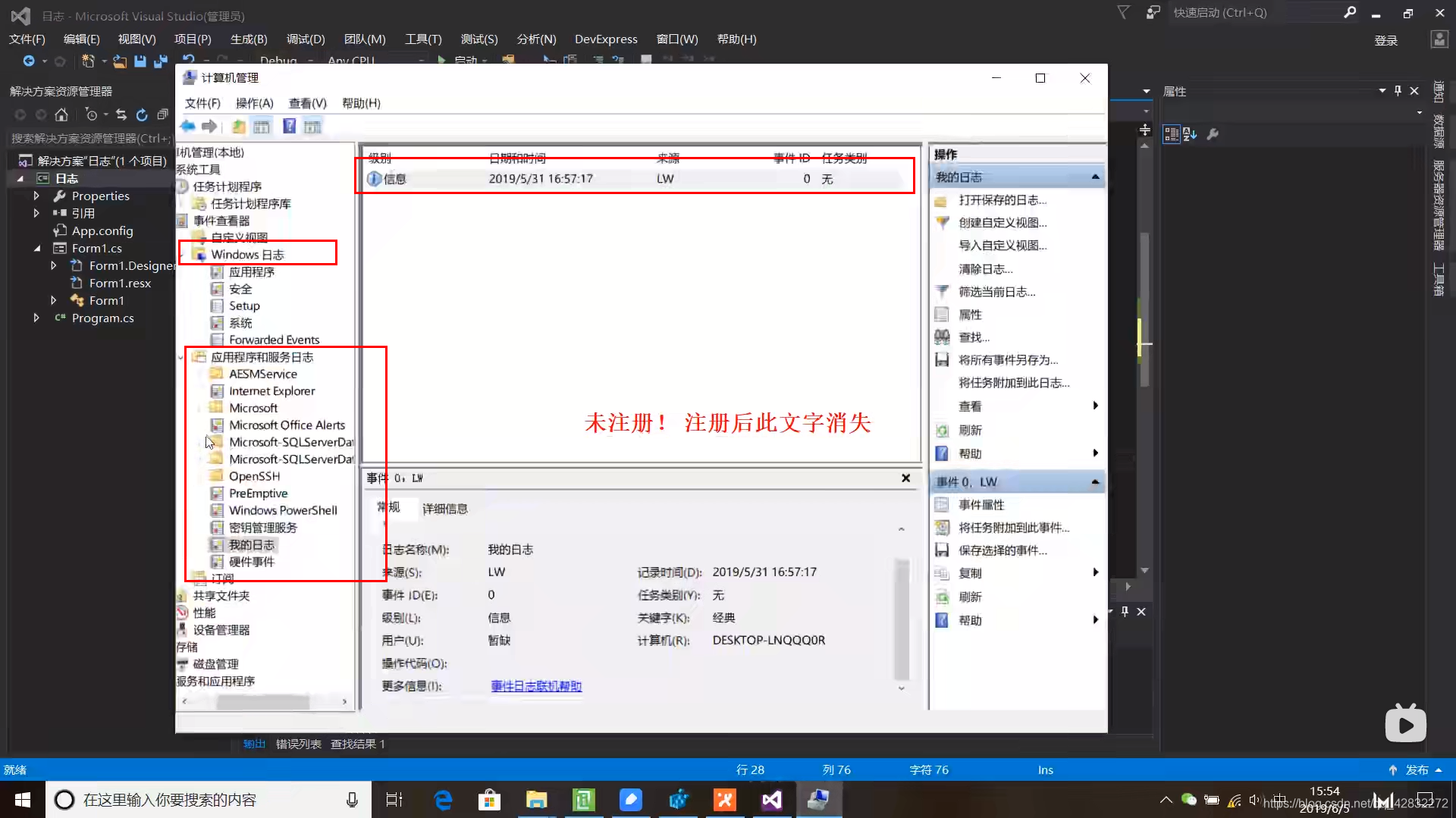Image resolution: width=1456 pixels, height=818 pixels.
Task: Click the home icon in Solution Explorer toolbar
Action: pos(61,114)
